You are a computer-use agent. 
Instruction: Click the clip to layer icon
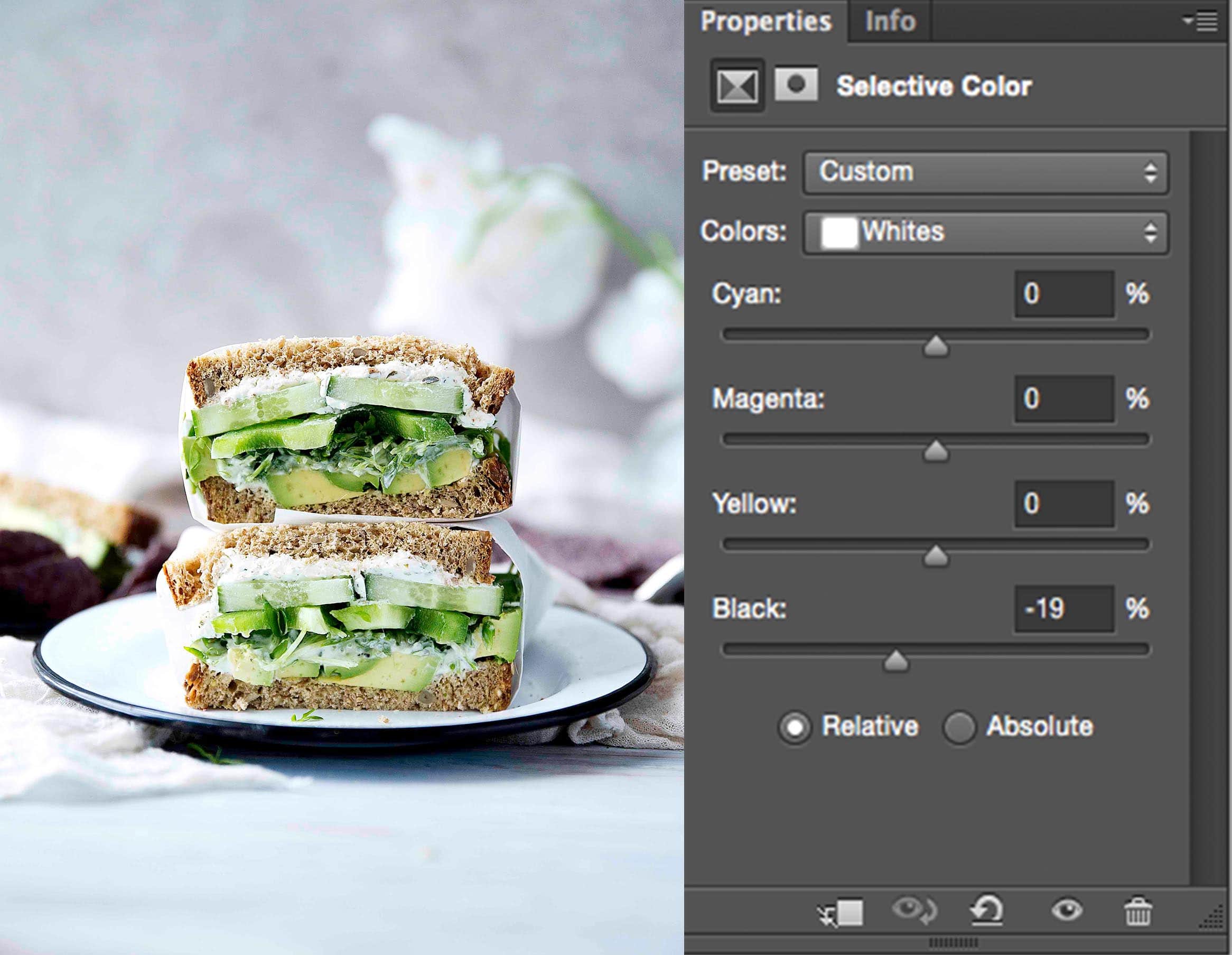(842, 912)
